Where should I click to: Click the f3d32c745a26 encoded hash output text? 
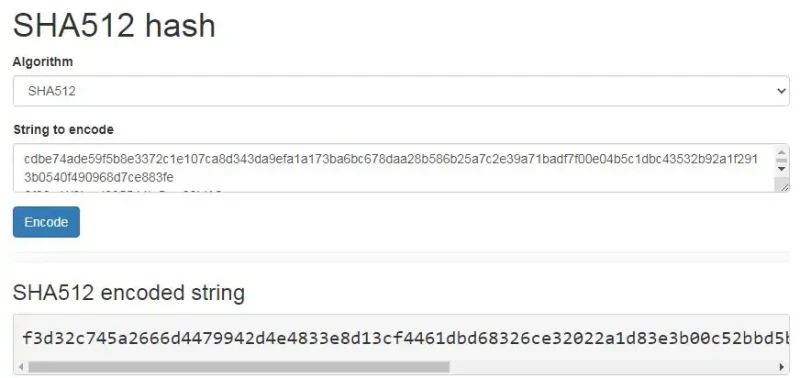coord(405,338)
